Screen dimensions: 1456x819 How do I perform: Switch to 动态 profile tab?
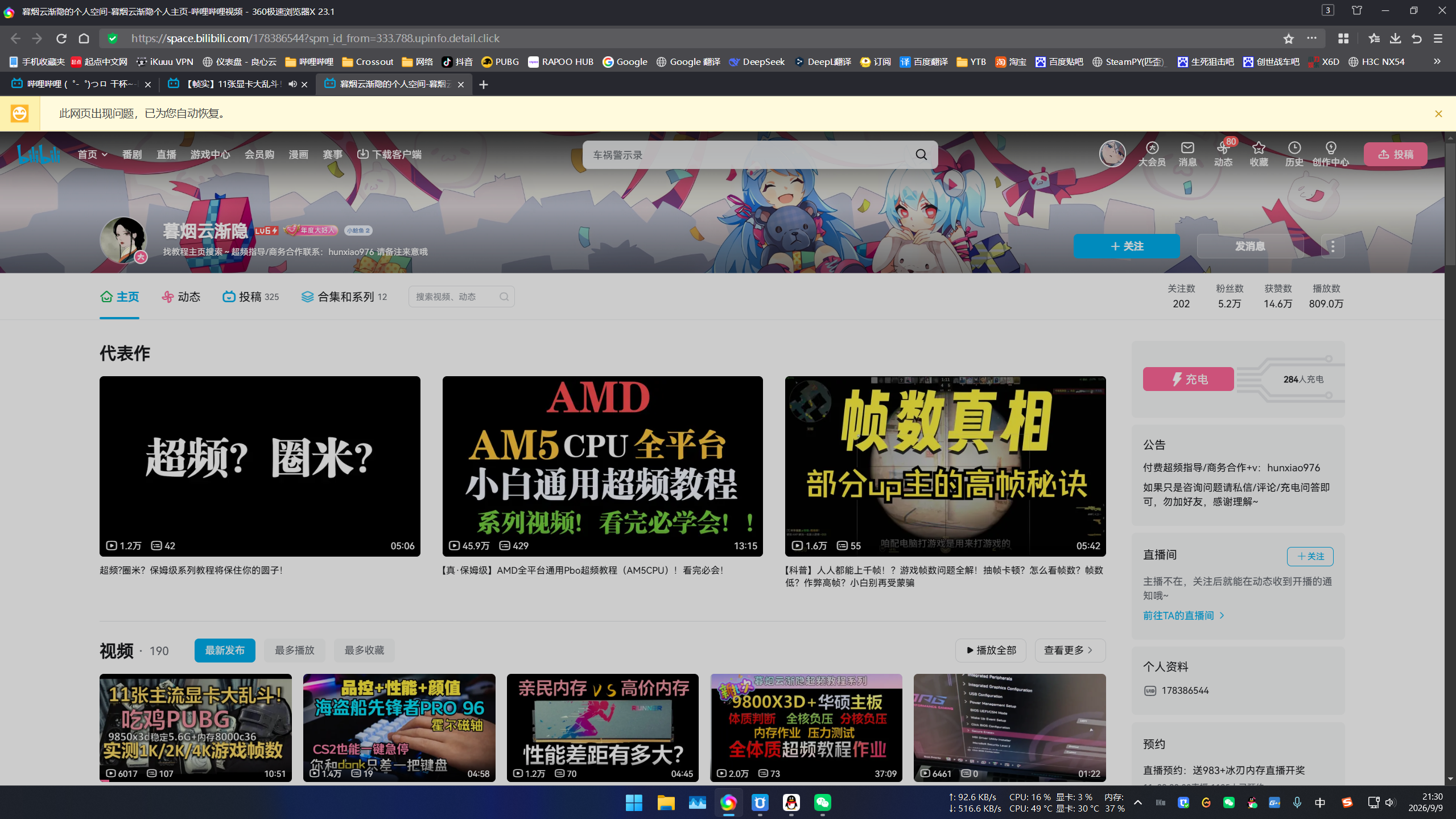(181, 297)
